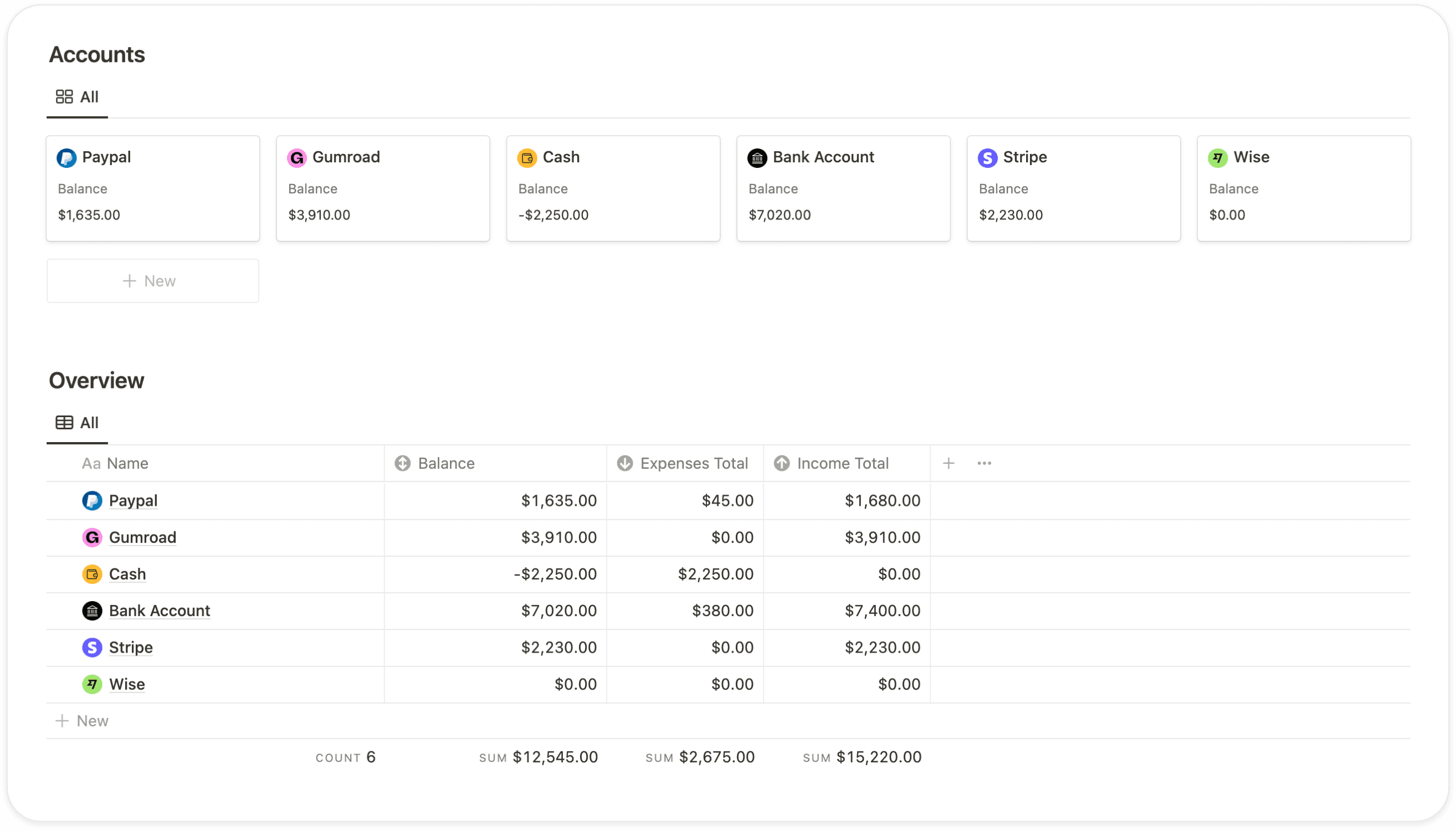
Task: Open the Name column header menu
Action: pyautogui.click(x=127, y=464)
